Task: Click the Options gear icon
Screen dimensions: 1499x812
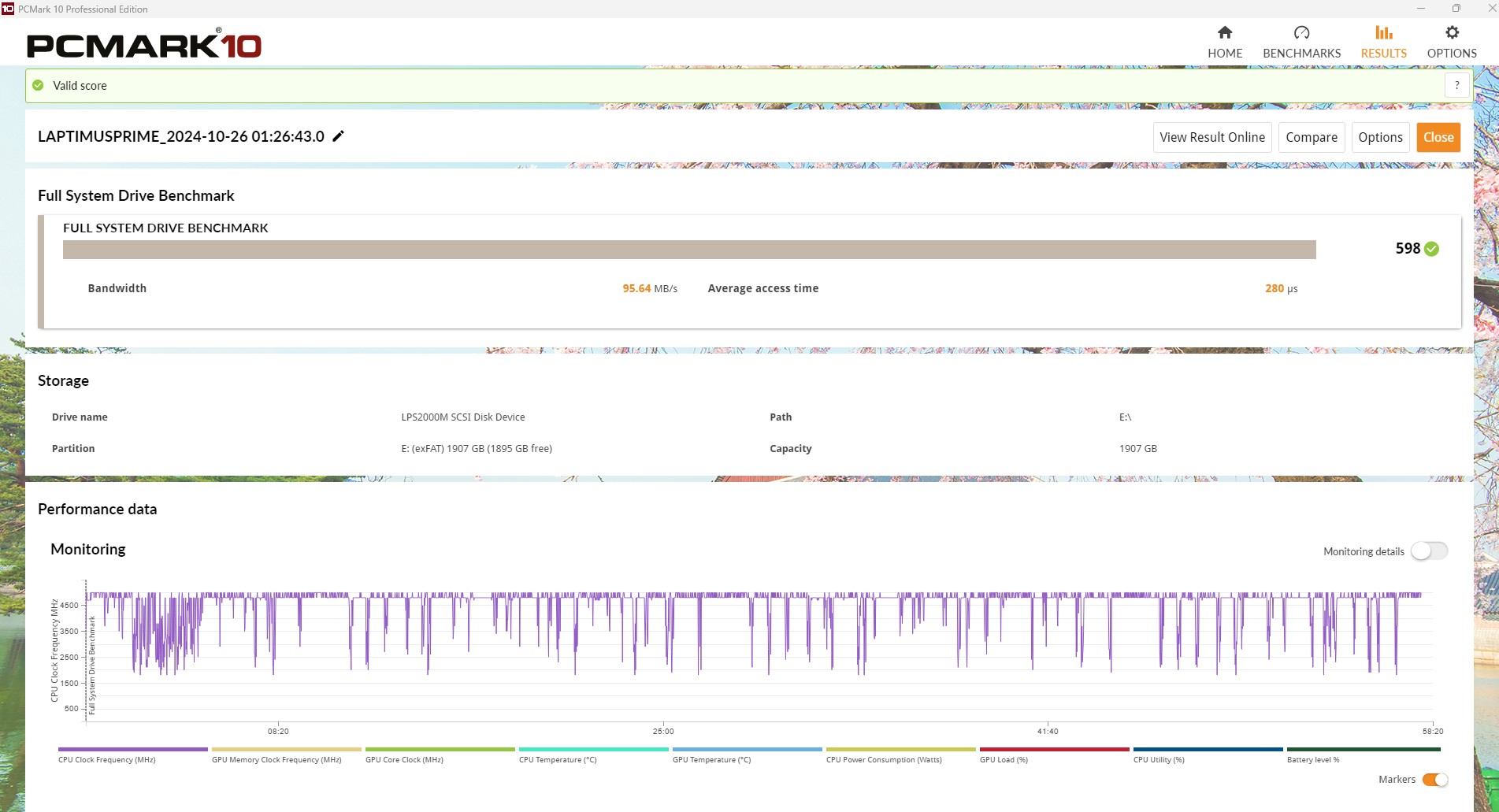Action: tap(1452, 32)
